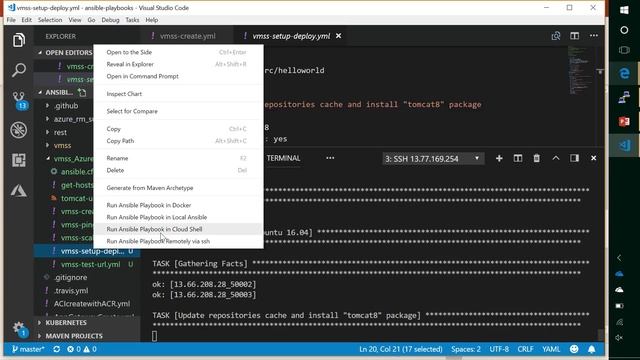Open the Azure view icon
Viewport: 640px width, 360px height.
click(18, 190)
